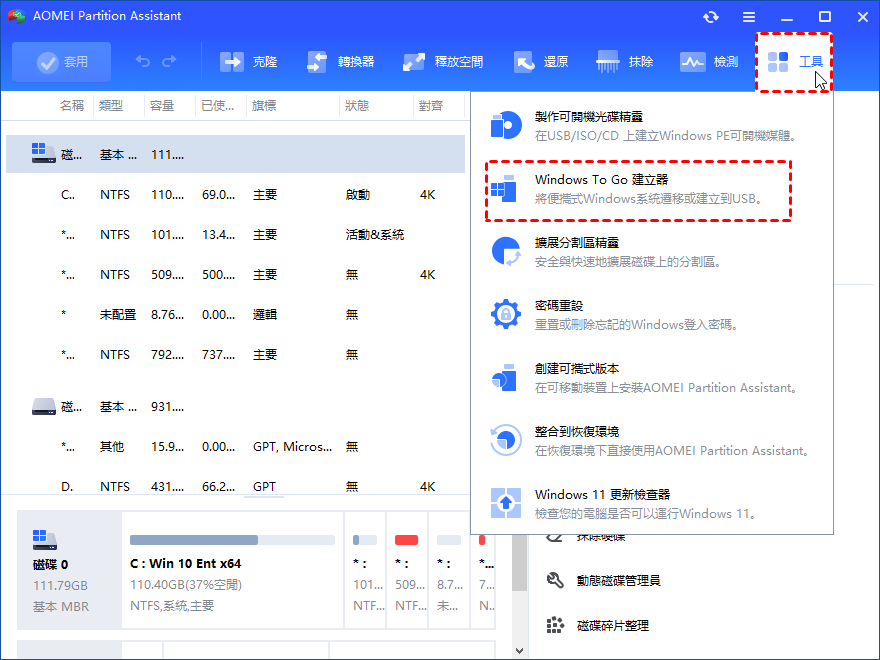This screenshot has width=880, height=660.
Task: Open 動態磁碟管理員 in side panel
Action: [618, 580]
